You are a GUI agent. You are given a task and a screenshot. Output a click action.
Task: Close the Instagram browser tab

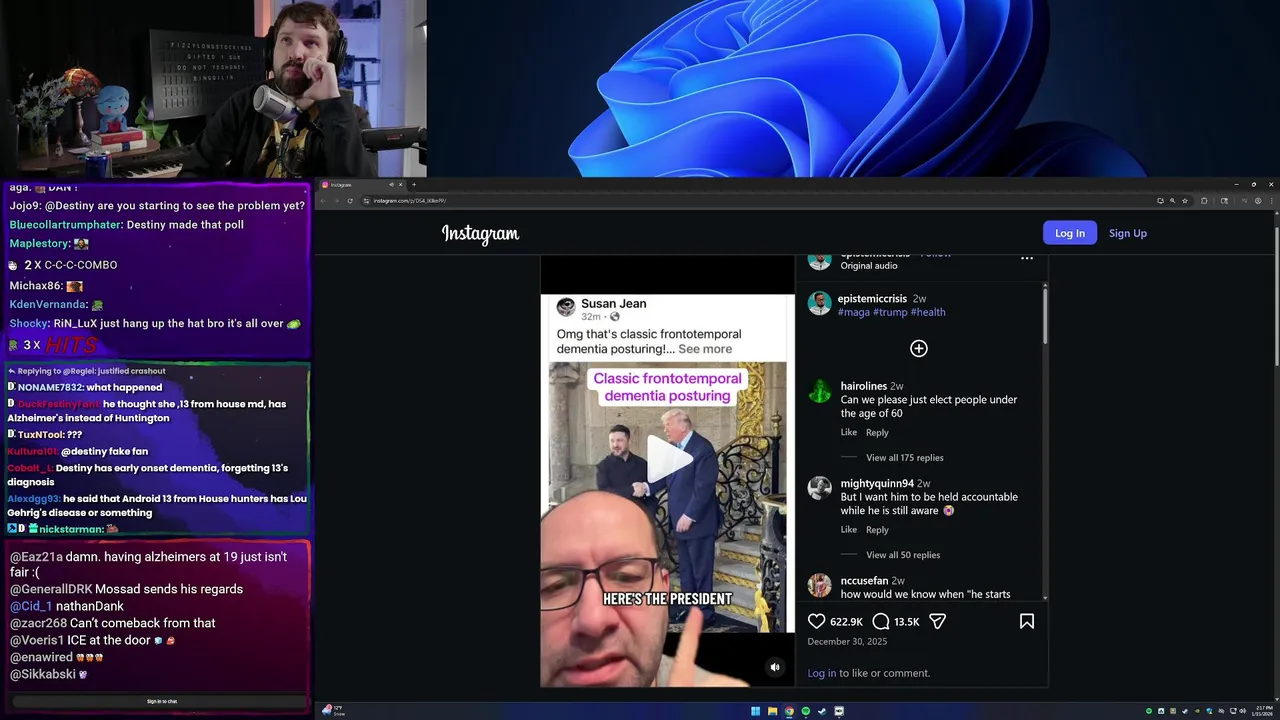(x=400, y=184)
